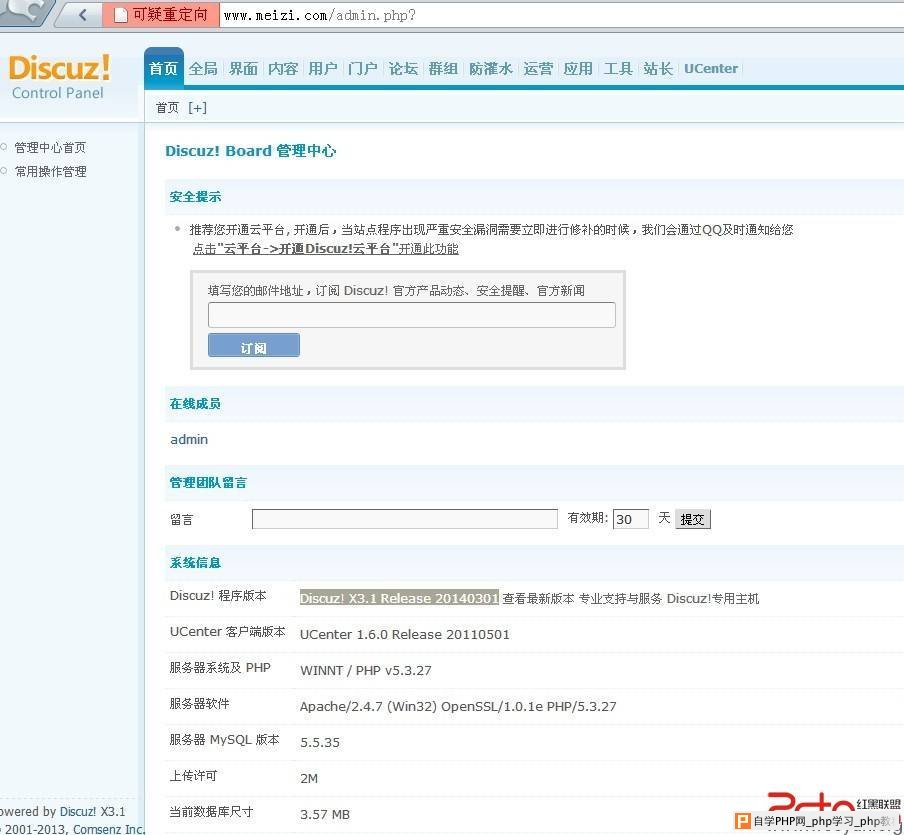Click the Discuz! Control Panel logo
The width and height of the screenshot is (904, 835).
point(59,77)
